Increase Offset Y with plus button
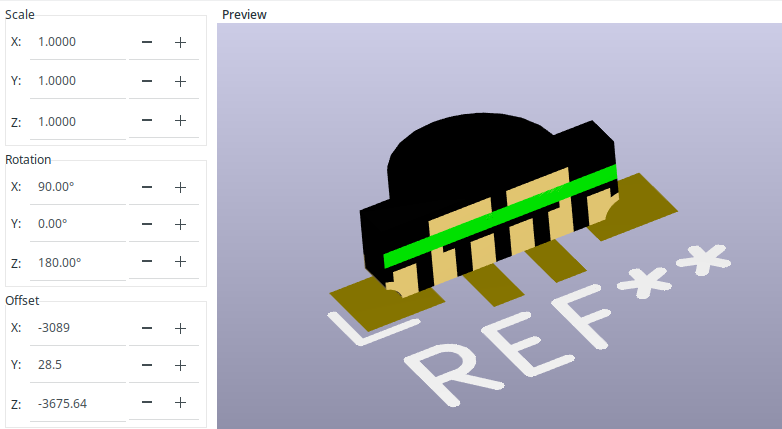Viewport: 782px width, 429px height. 181,366
